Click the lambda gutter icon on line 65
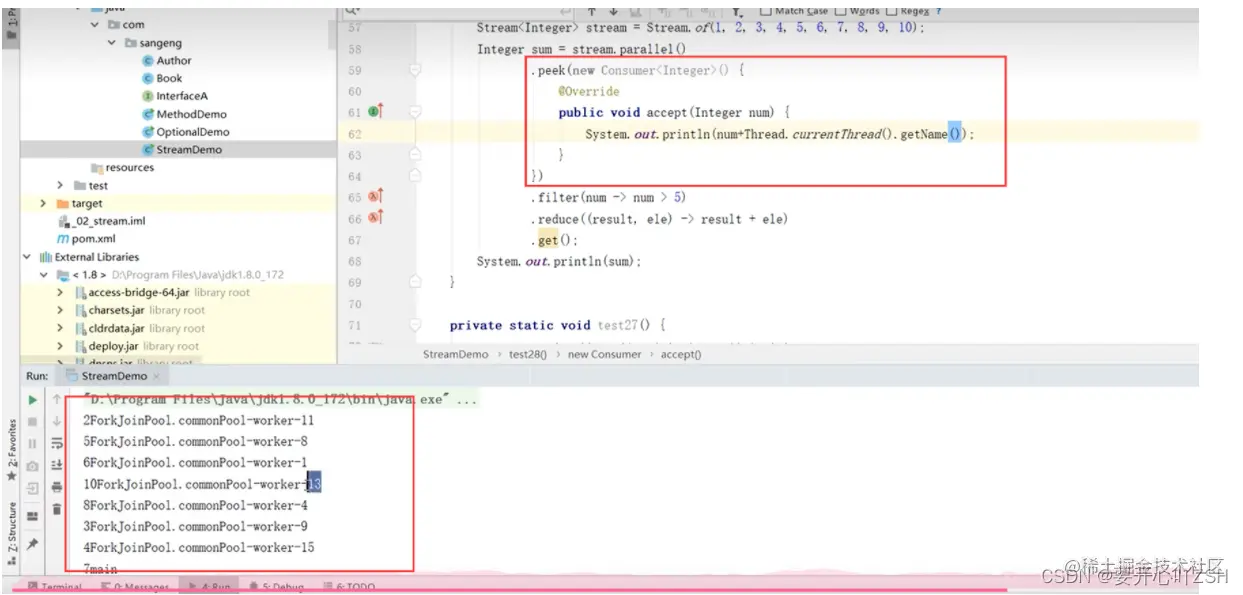 (x=375, y=197)
